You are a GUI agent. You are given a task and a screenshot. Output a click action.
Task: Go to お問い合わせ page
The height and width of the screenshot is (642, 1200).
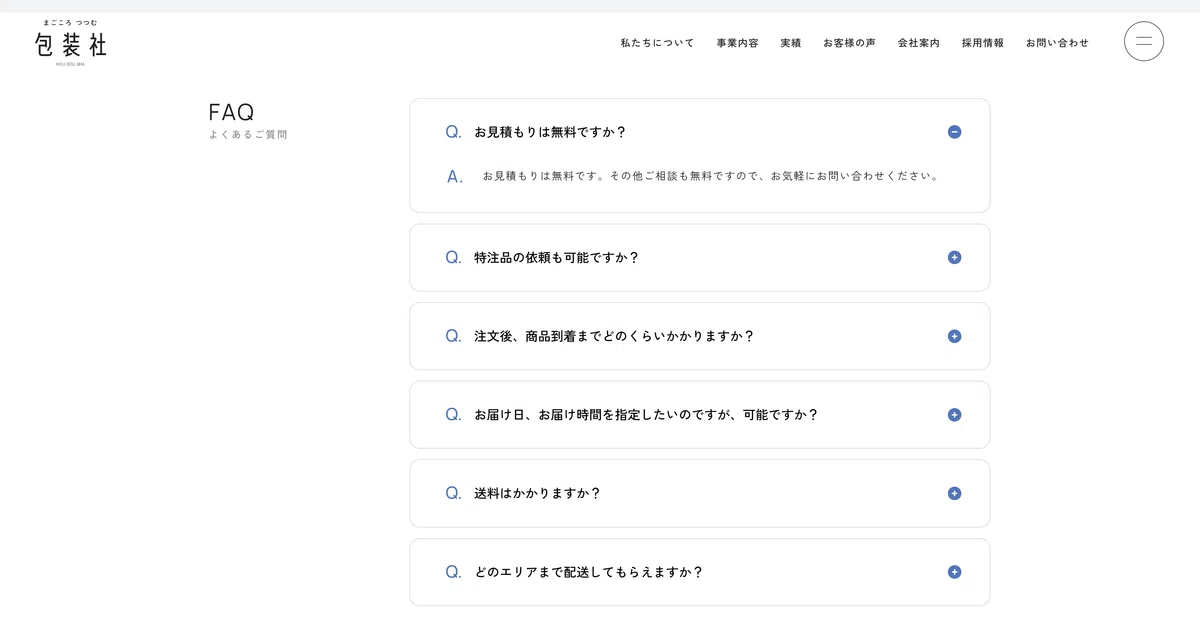(1057, 43)
